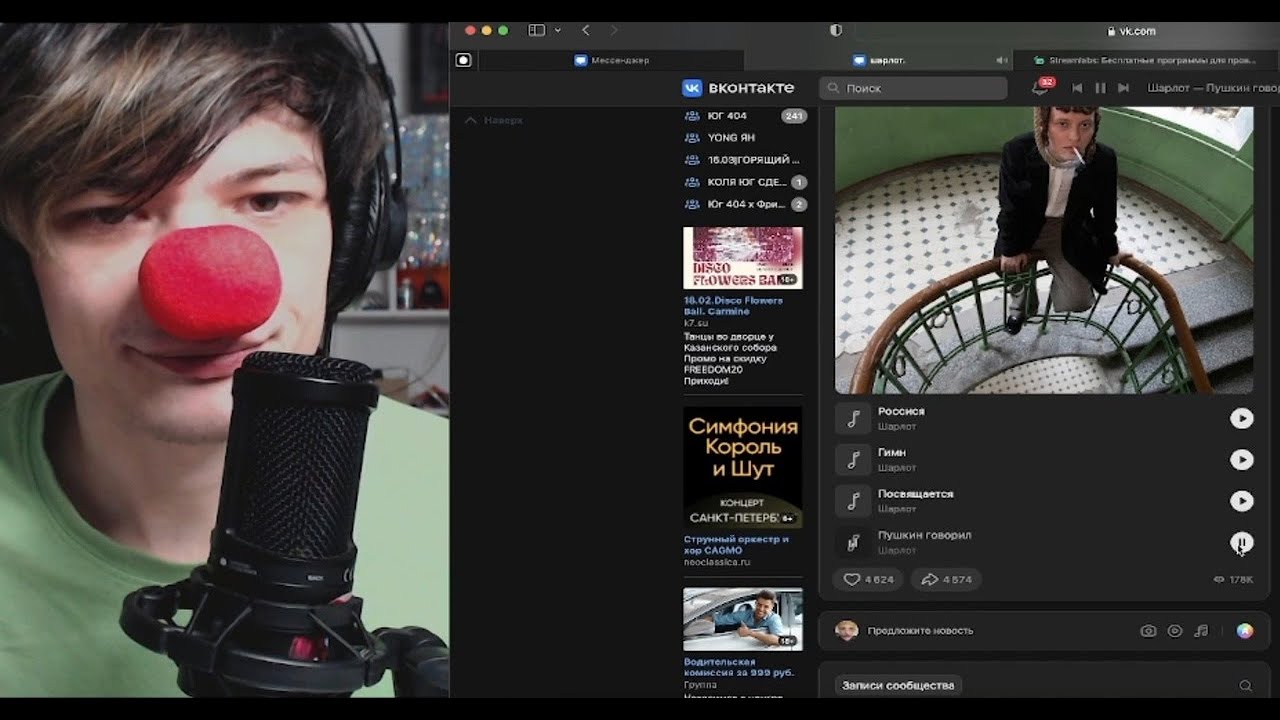Click the Наверх back-to-top button
Viewport: 1280px width, 720px height.
[x=494, y=120]
